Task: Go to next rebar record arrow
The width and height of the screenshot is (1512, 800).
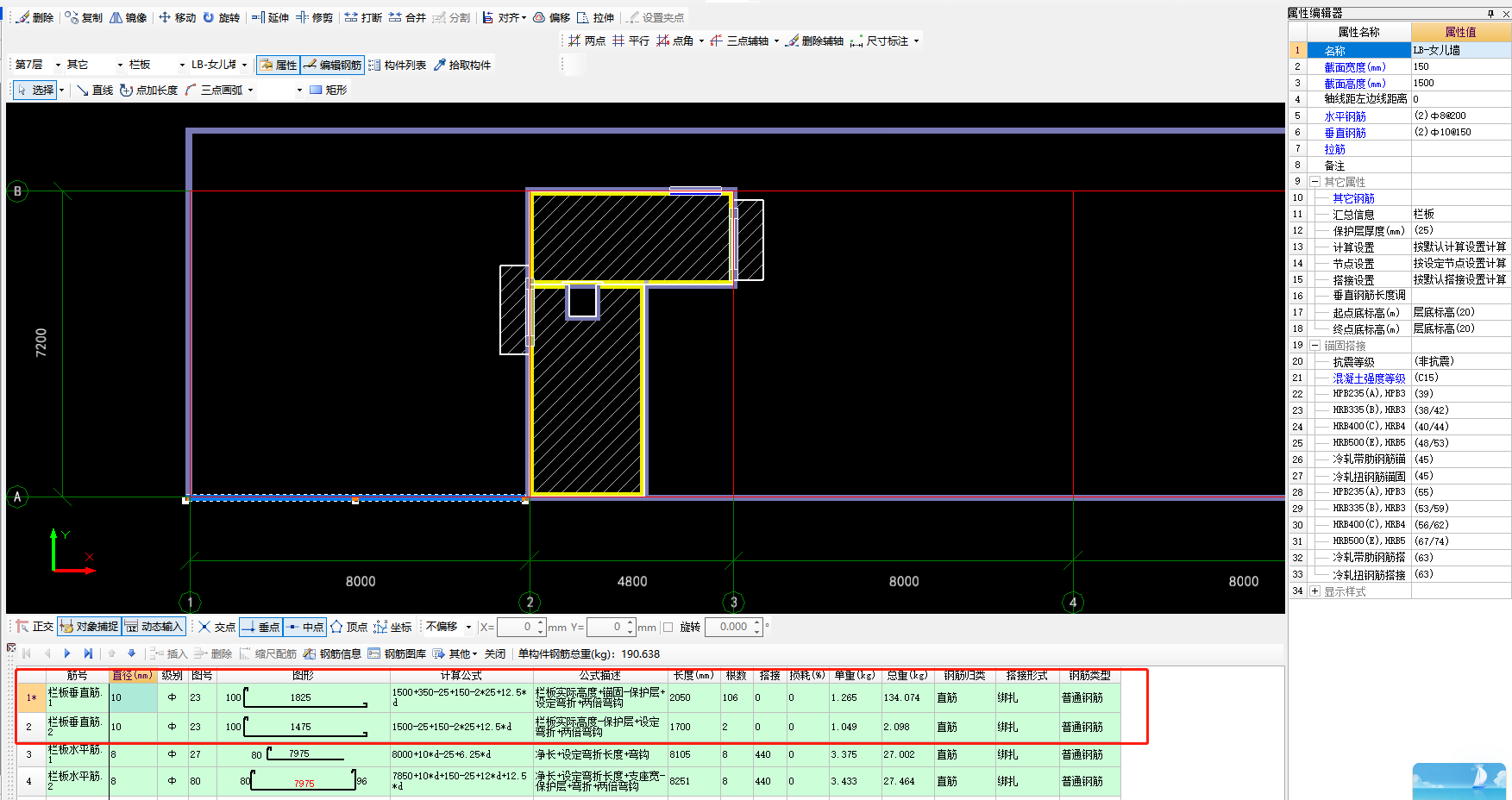Action: point(67,653)
